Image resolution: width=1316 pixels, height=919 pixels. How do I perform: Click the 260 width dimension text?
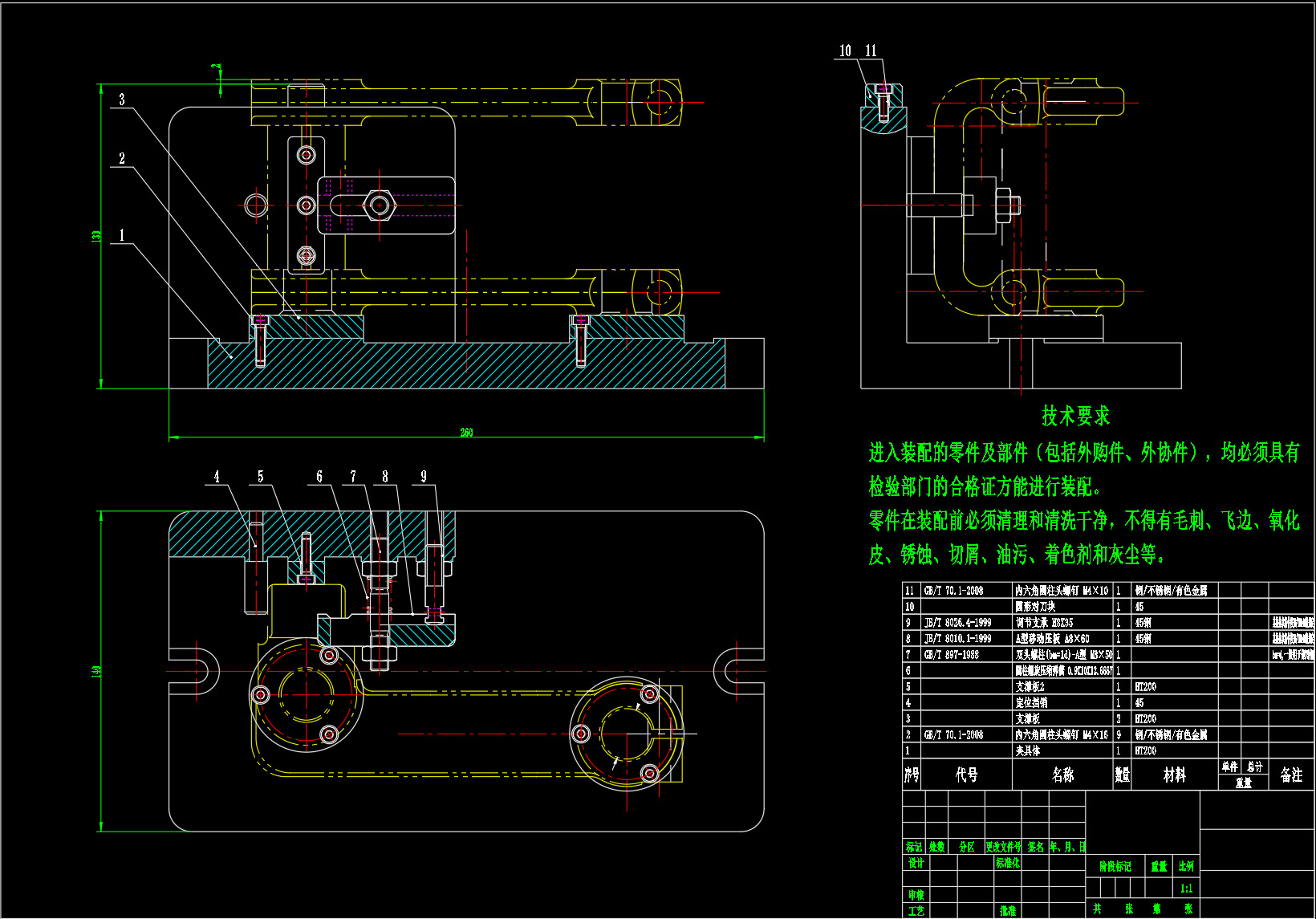pos(466,433)
